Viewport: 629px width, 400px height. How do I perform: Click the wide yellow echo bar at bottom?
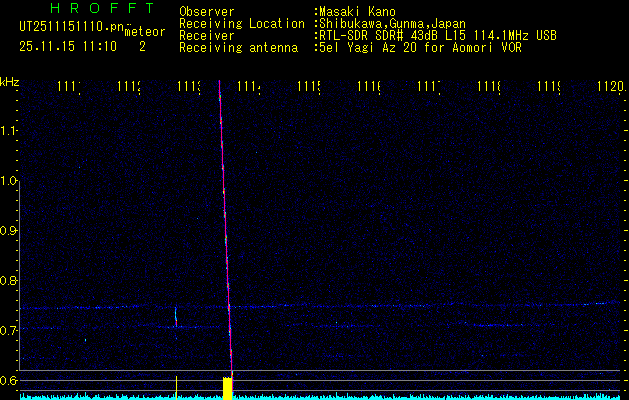tap(227, 388)
